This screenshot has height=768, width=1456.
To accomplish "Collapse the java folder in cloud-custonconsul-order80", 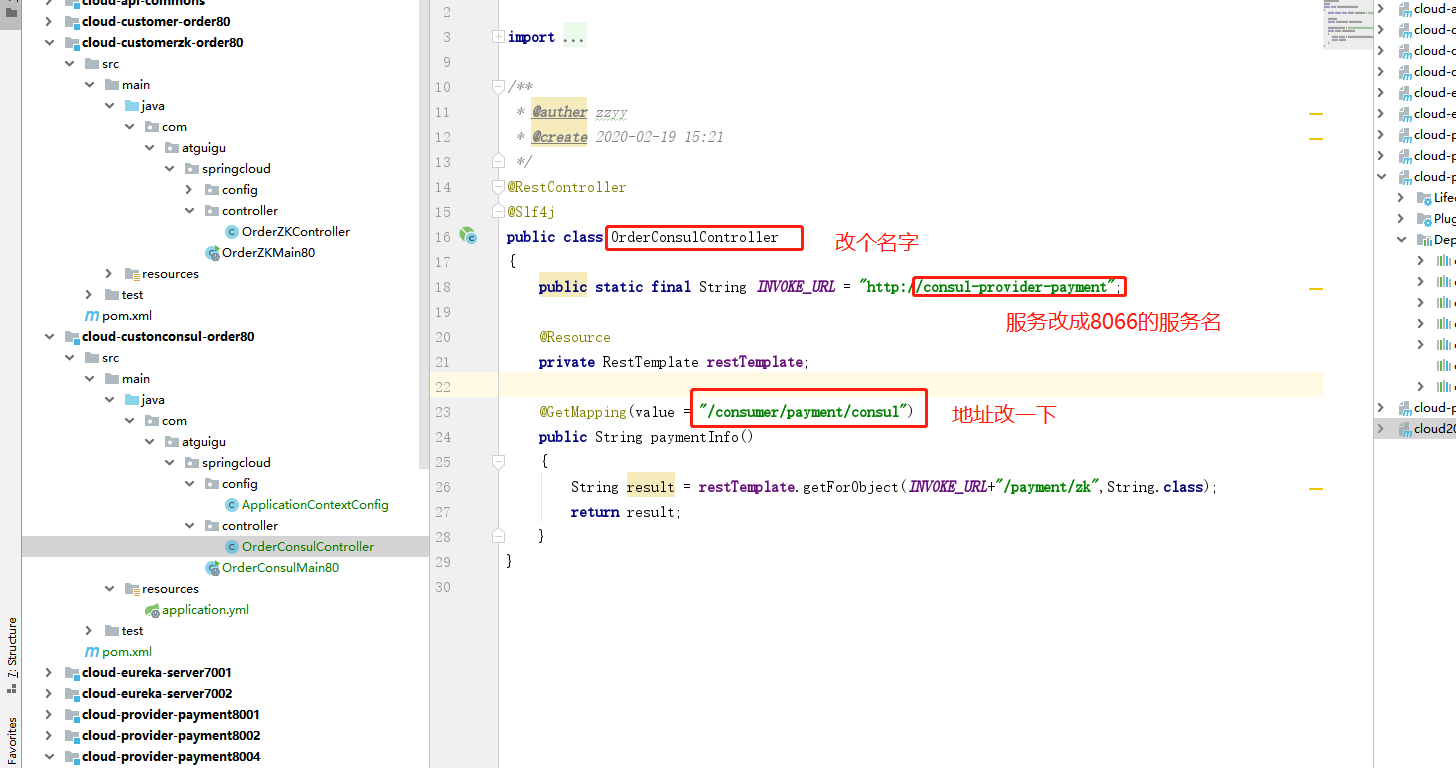I will click(109, 400).
